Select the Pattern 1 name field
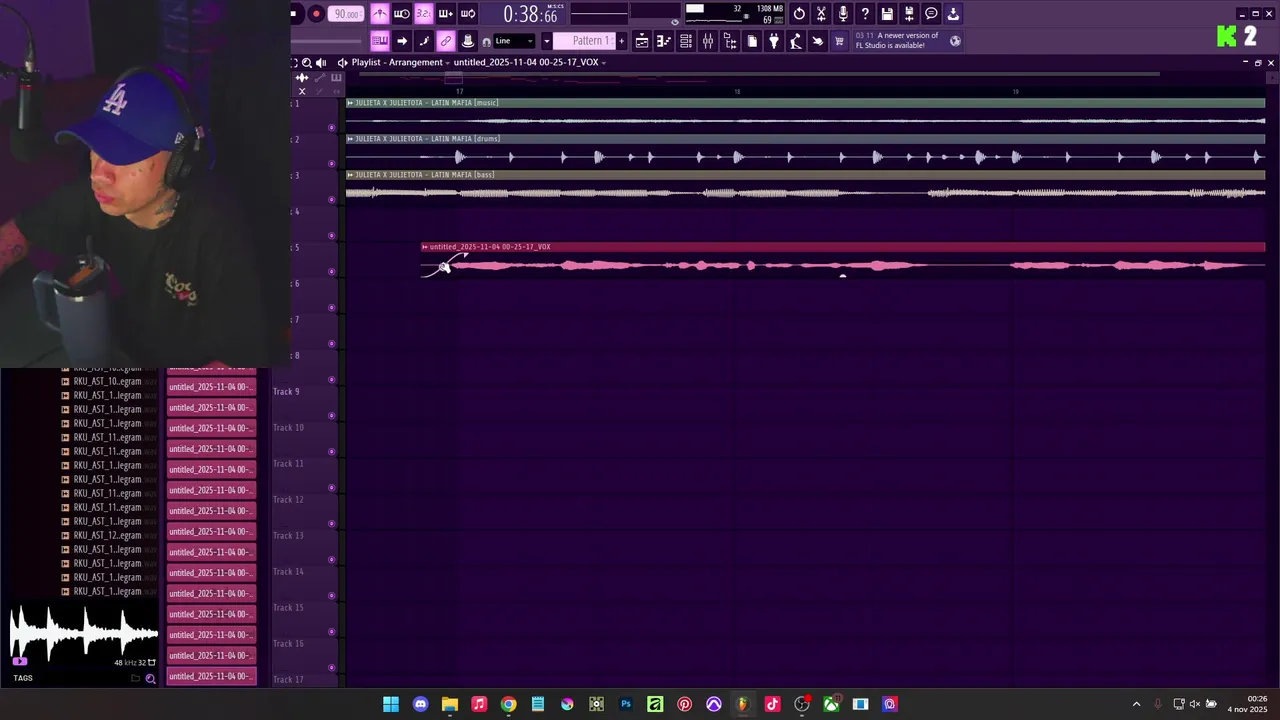Viewport: 1280px width, 720px height. 584,41
